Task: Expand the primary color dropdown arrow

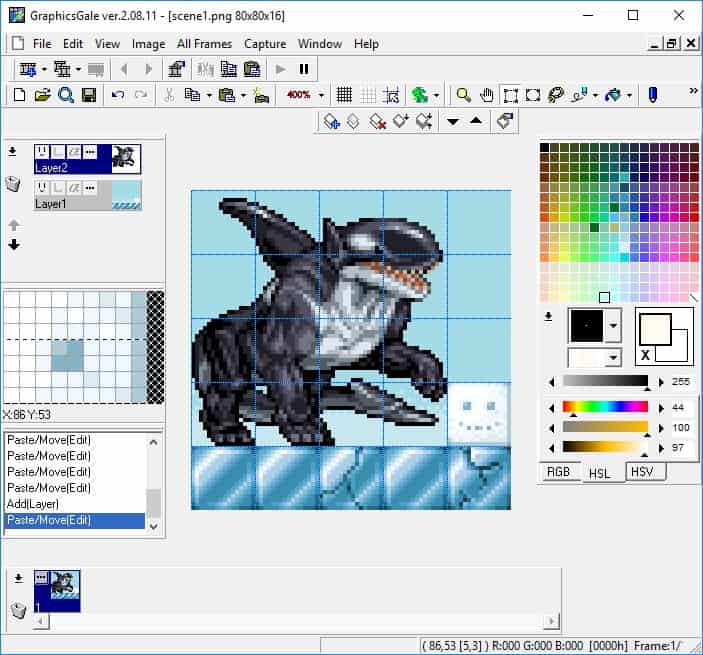Action: click(613, 326)
